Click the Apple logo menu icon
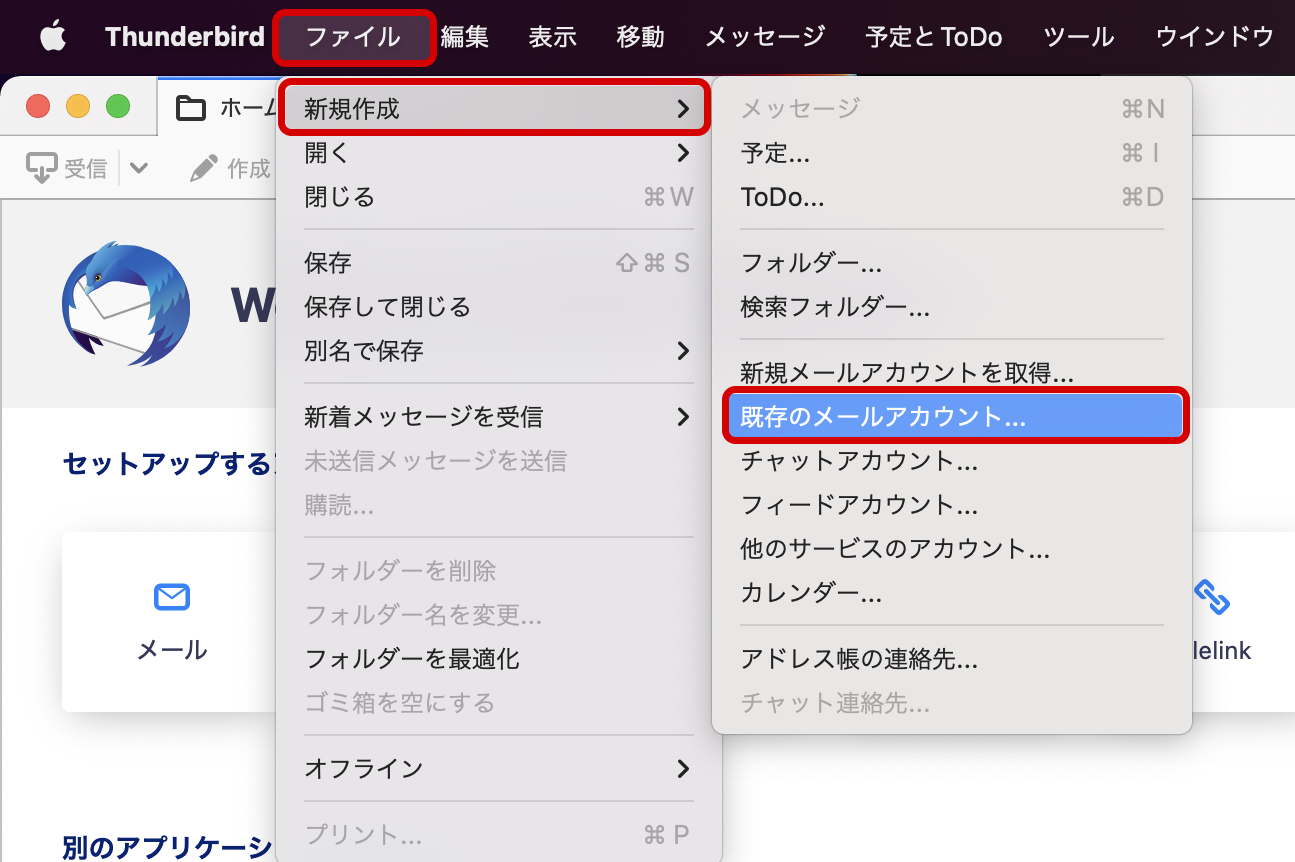Image resolution: width=1295 pixels, height=862 pixels. 52,37
